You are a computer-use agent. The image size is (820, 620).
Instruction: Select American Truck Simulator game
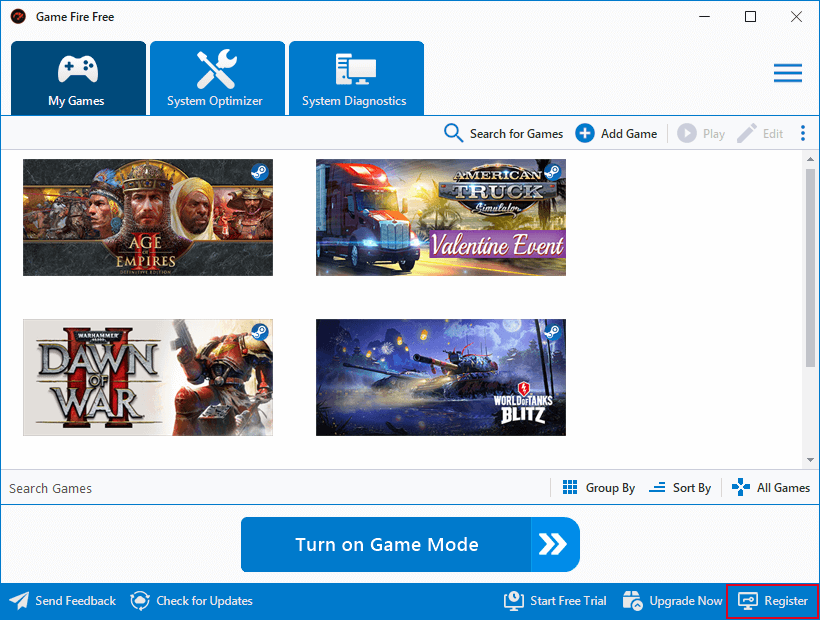(441, 217)
